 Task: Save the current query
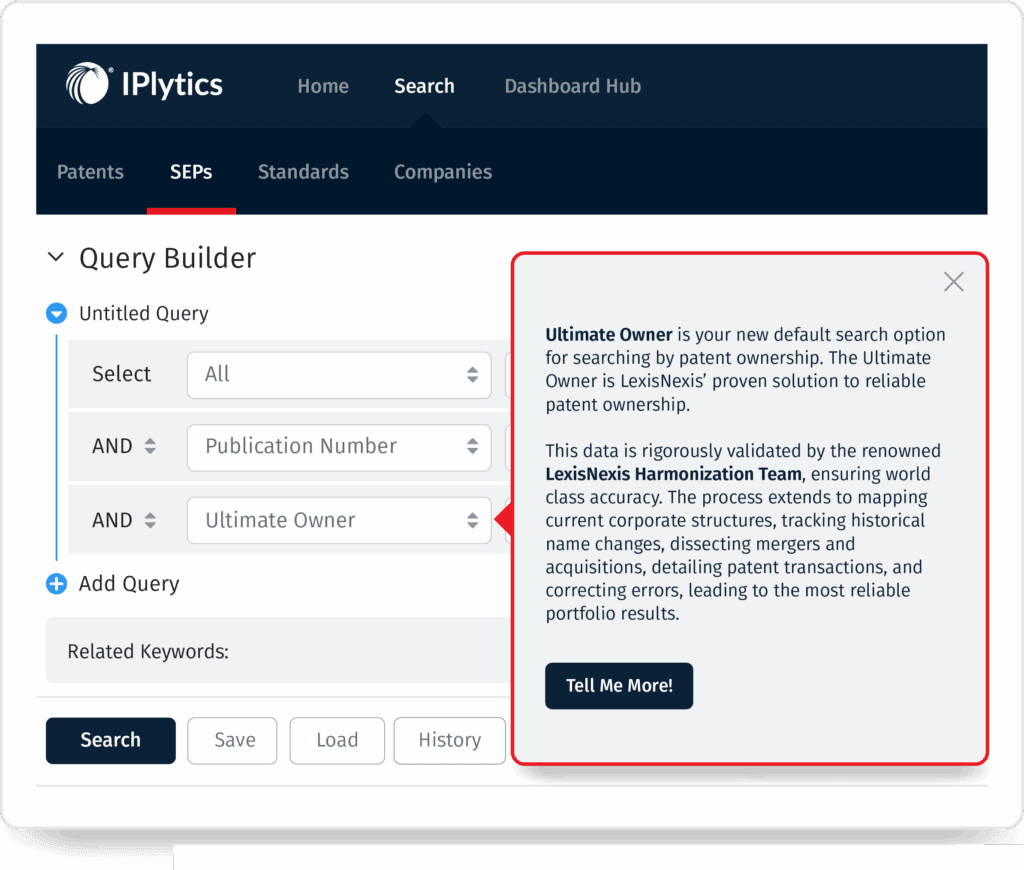[234, 740]
